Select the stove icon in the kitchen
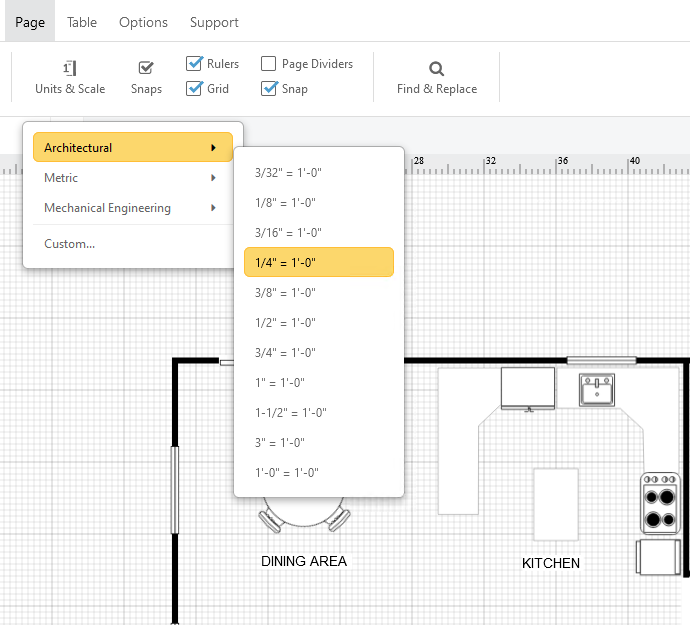 click(660, 504)
